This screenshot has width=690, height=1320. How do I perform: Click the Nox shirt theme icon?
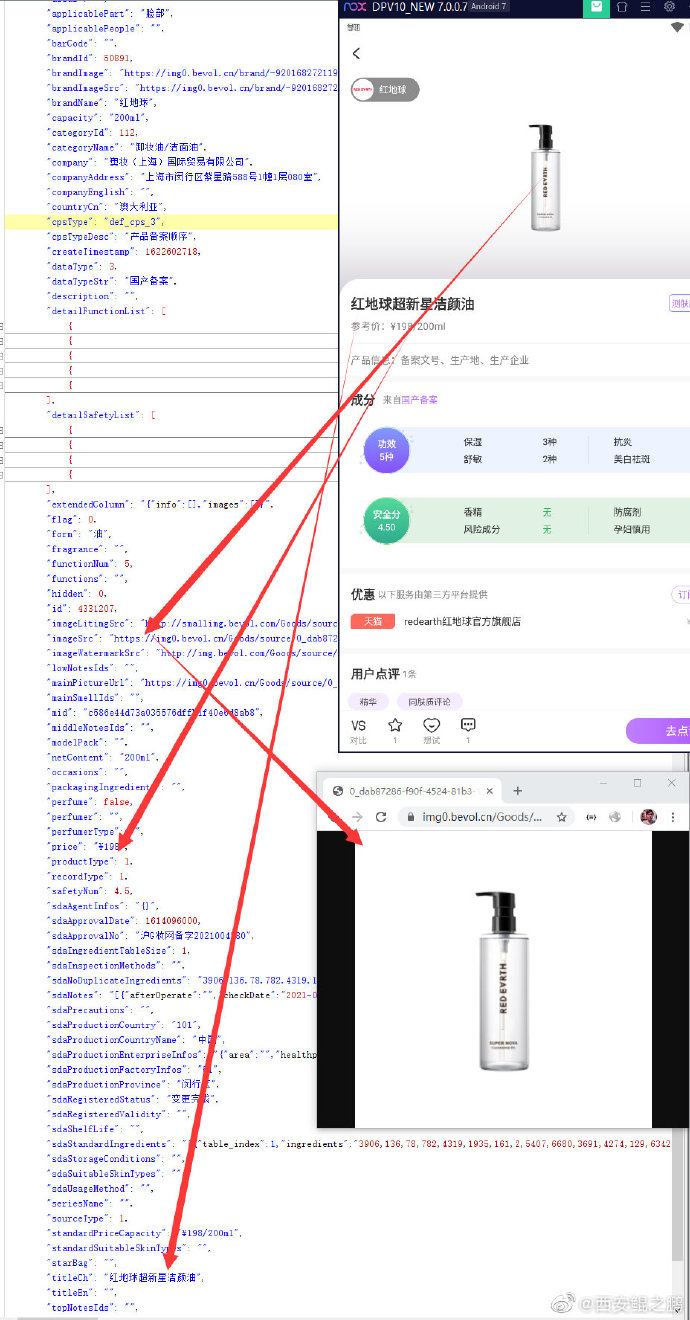pyautogui.click(x=622, y=7)
